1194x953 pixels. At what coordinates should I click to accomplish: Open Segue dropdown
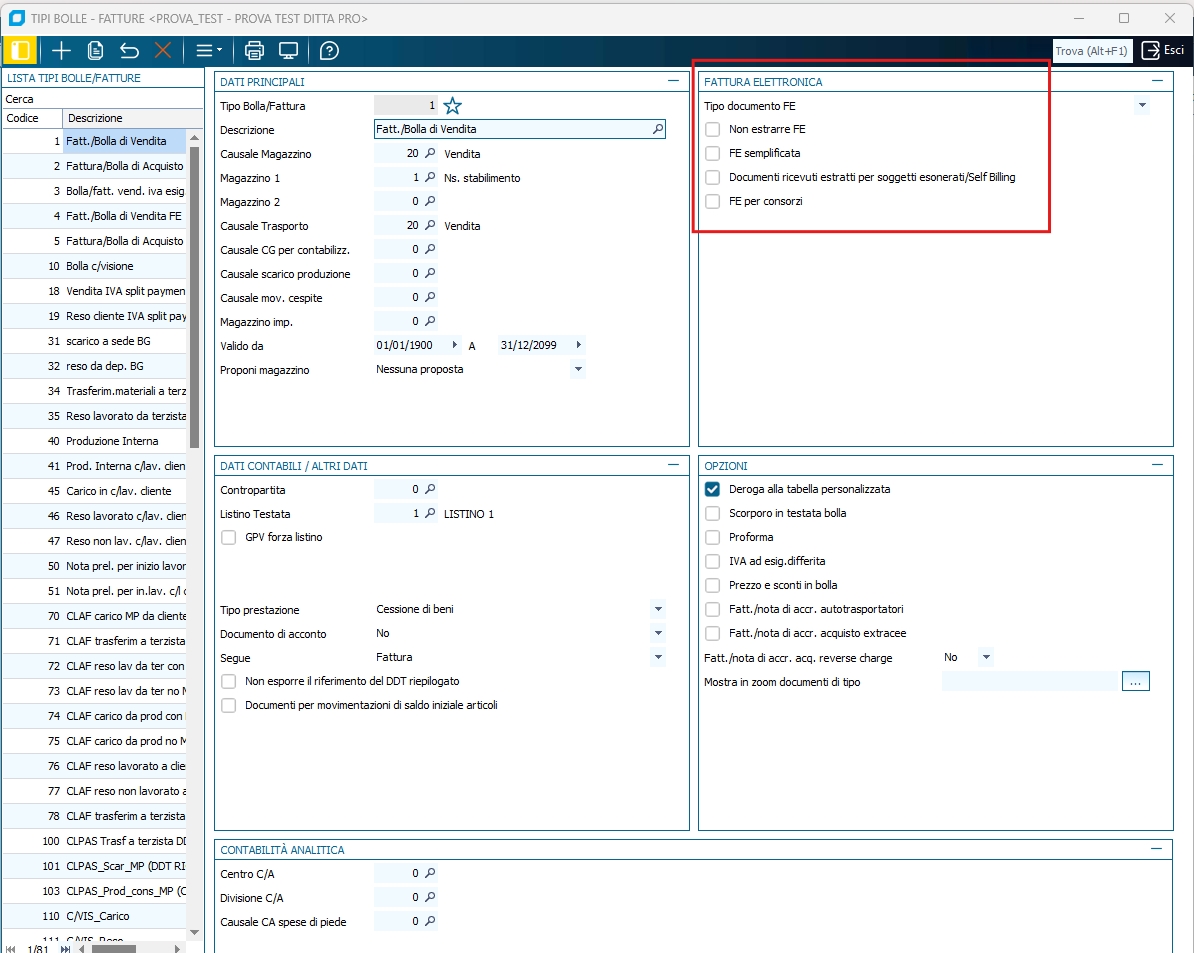point(658,657)
